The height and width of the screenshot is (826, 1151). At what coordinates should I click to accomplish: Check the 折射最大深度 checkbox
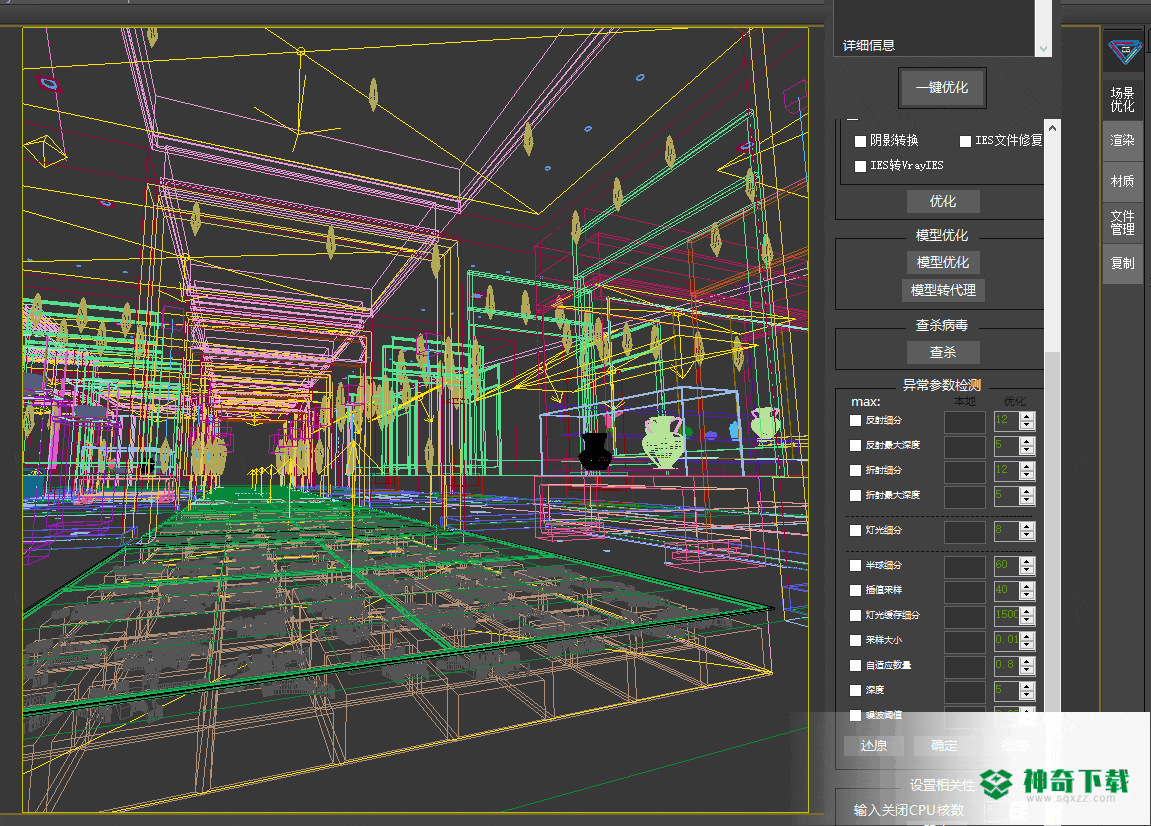[855, 496]
